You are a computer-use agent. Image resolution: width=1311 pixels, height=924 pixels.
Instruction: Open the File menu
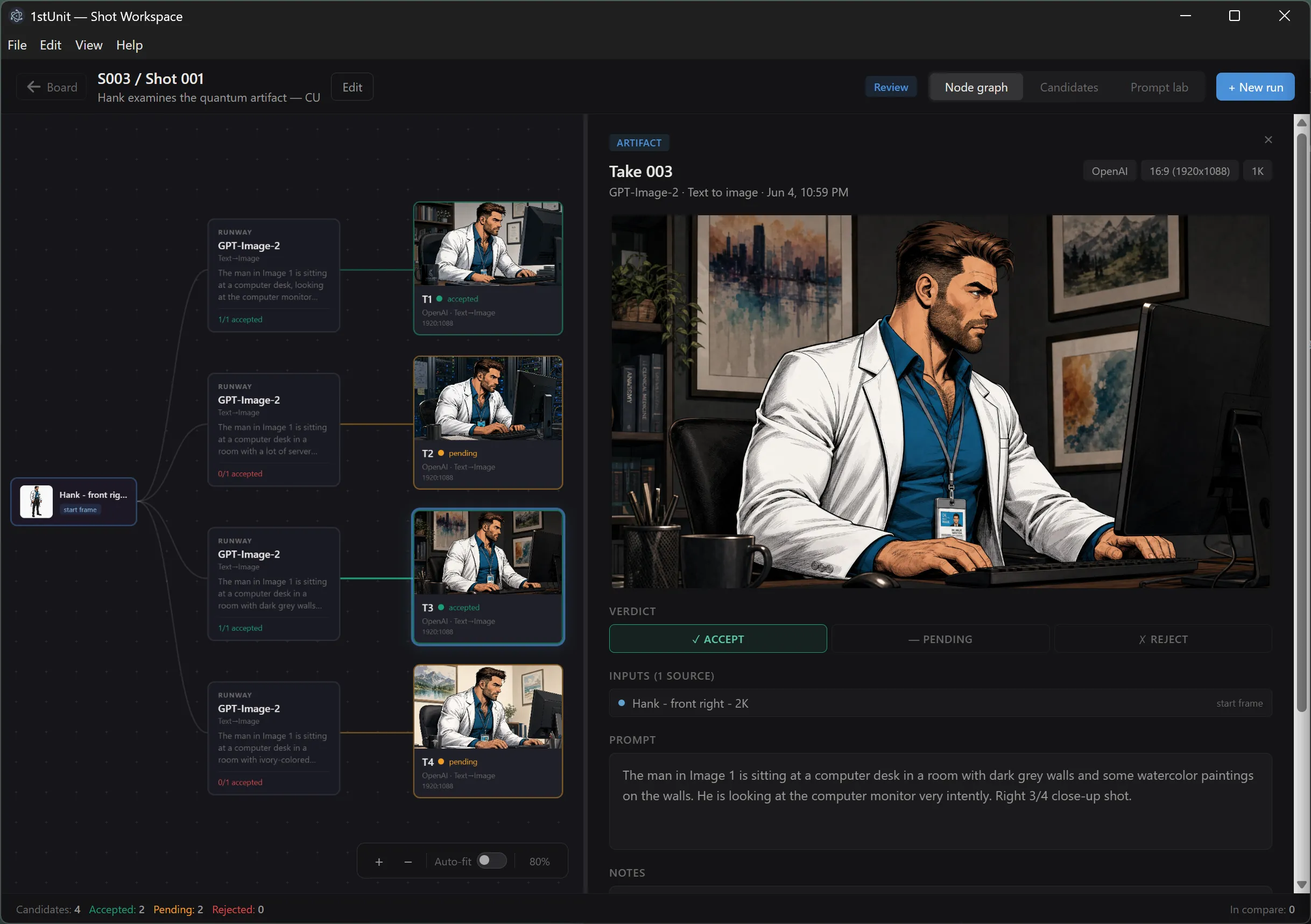click(x=17, y=45)
